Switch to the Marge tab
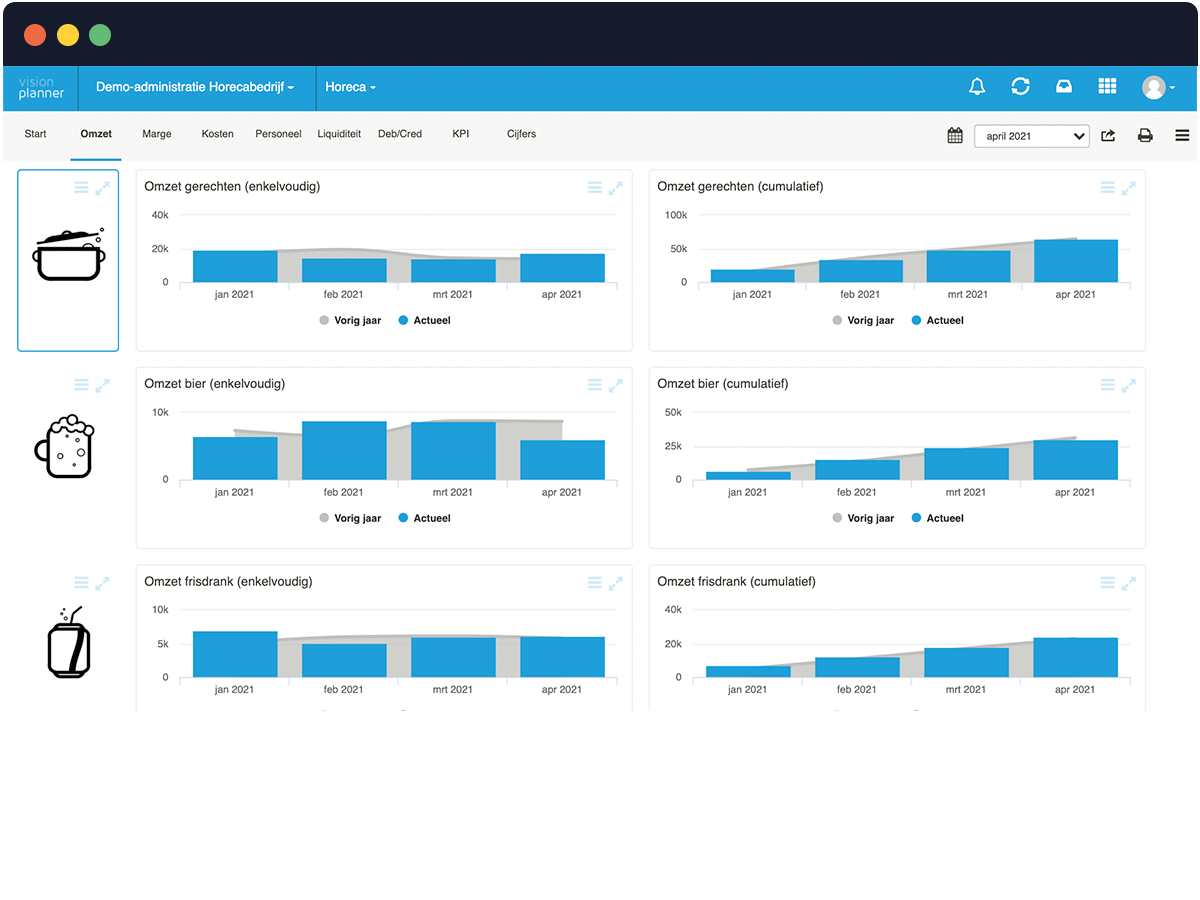 coord(156,134)
